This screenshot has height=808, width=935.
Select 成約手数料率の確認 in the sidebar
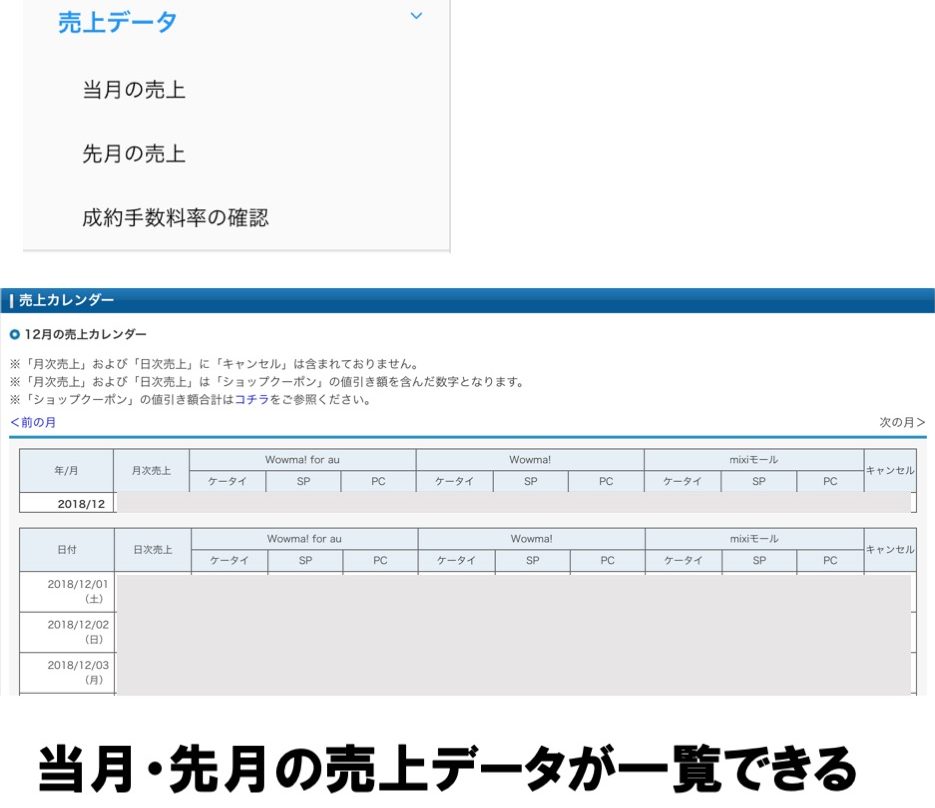click(x=175, y=217)
